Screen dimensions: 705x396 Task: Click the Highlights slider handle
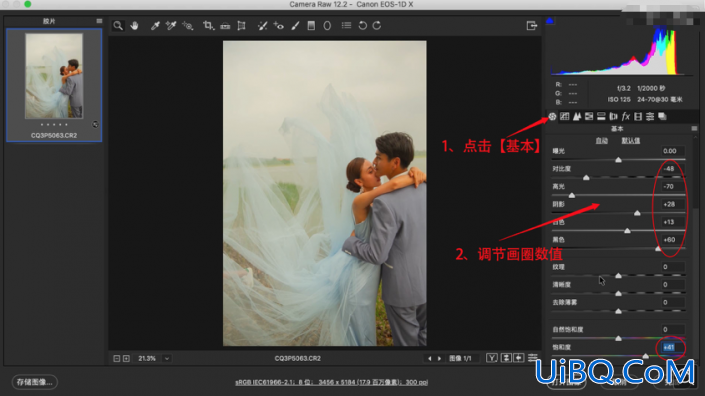(571, 196)
